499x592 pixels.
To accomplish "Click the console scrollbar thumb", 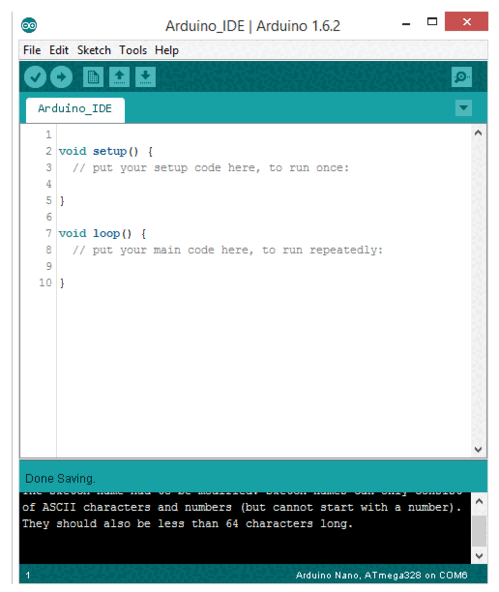I will click(479, 531).
